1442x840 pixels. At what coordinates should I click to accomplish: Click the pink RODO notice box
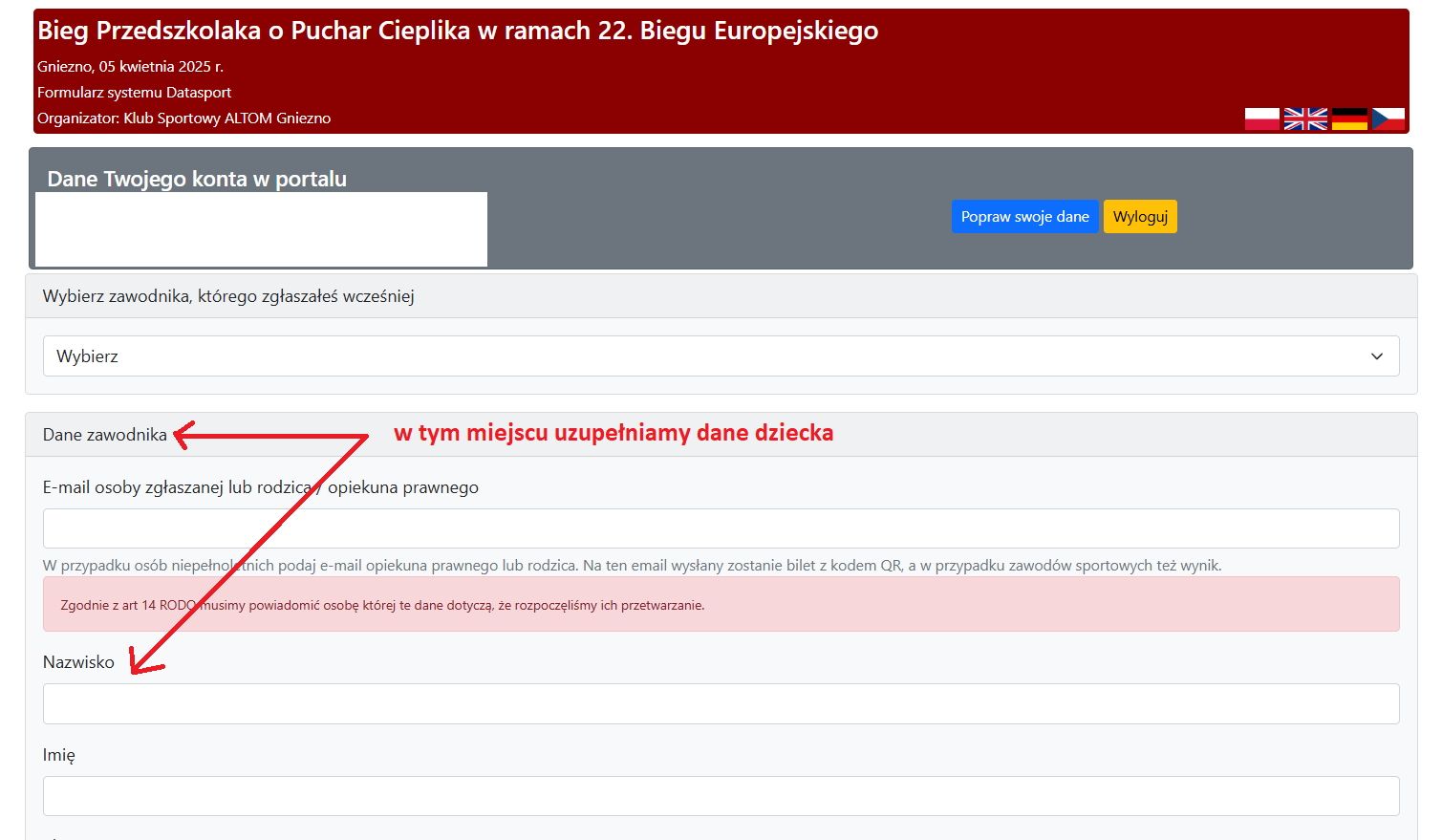pos(721,605)
